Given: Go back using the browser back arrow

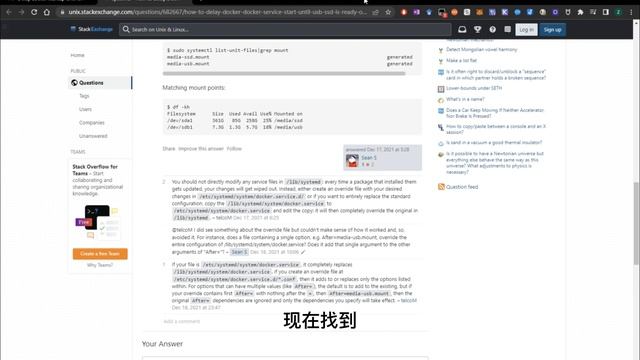Looking at the screenshot, I should pyautogui.click(x=9, y=12).
